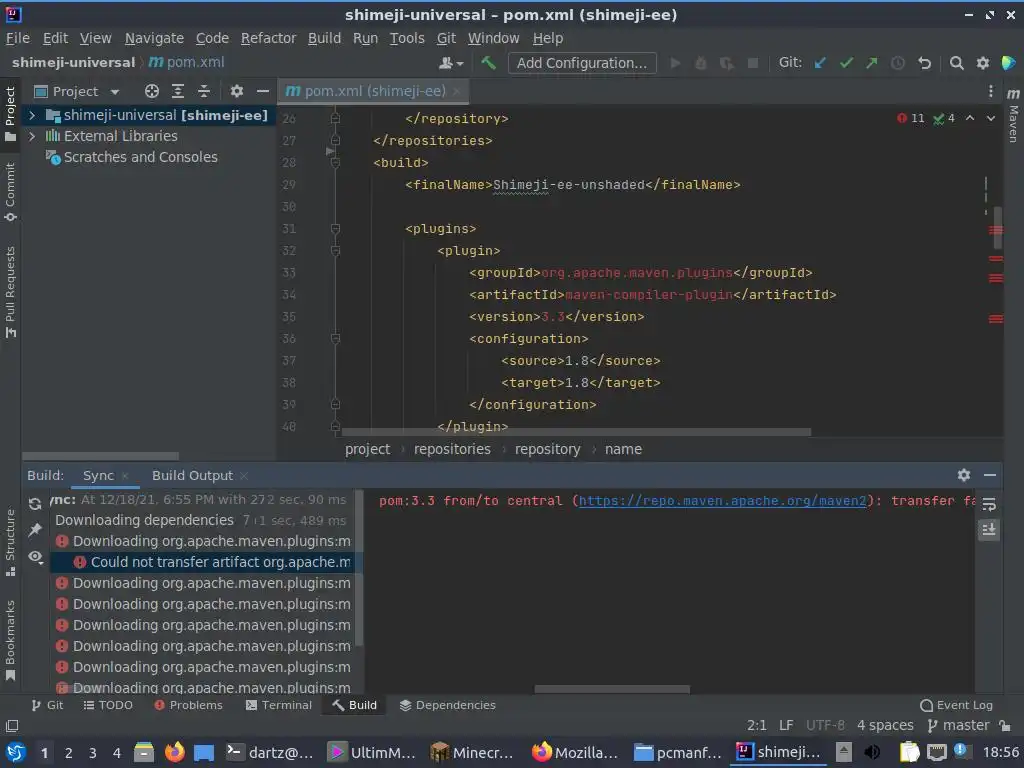1024x768 pixels.
Task: Click the Git Commit checkmark icon
Action: [x=846, y=63]
